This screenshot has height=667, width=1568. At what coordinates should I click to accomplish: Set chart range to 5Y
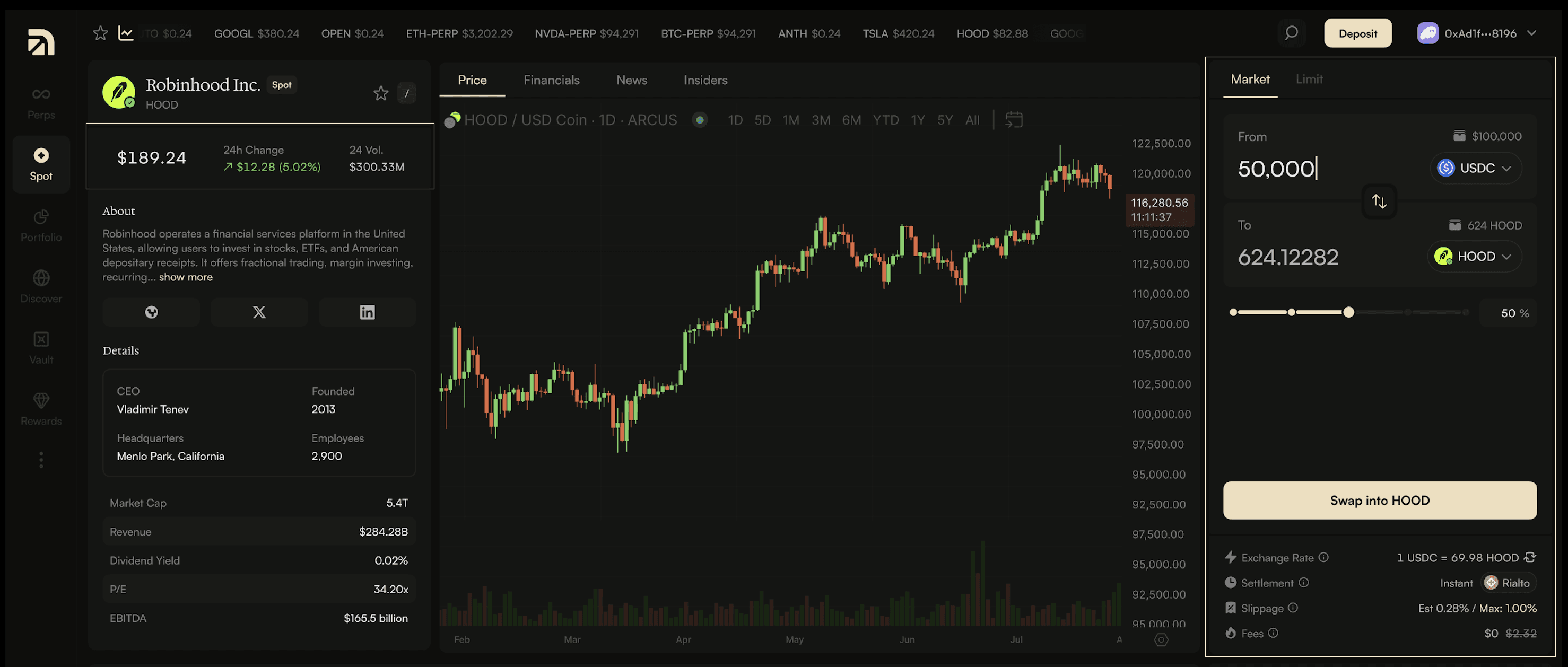[945, 120]
